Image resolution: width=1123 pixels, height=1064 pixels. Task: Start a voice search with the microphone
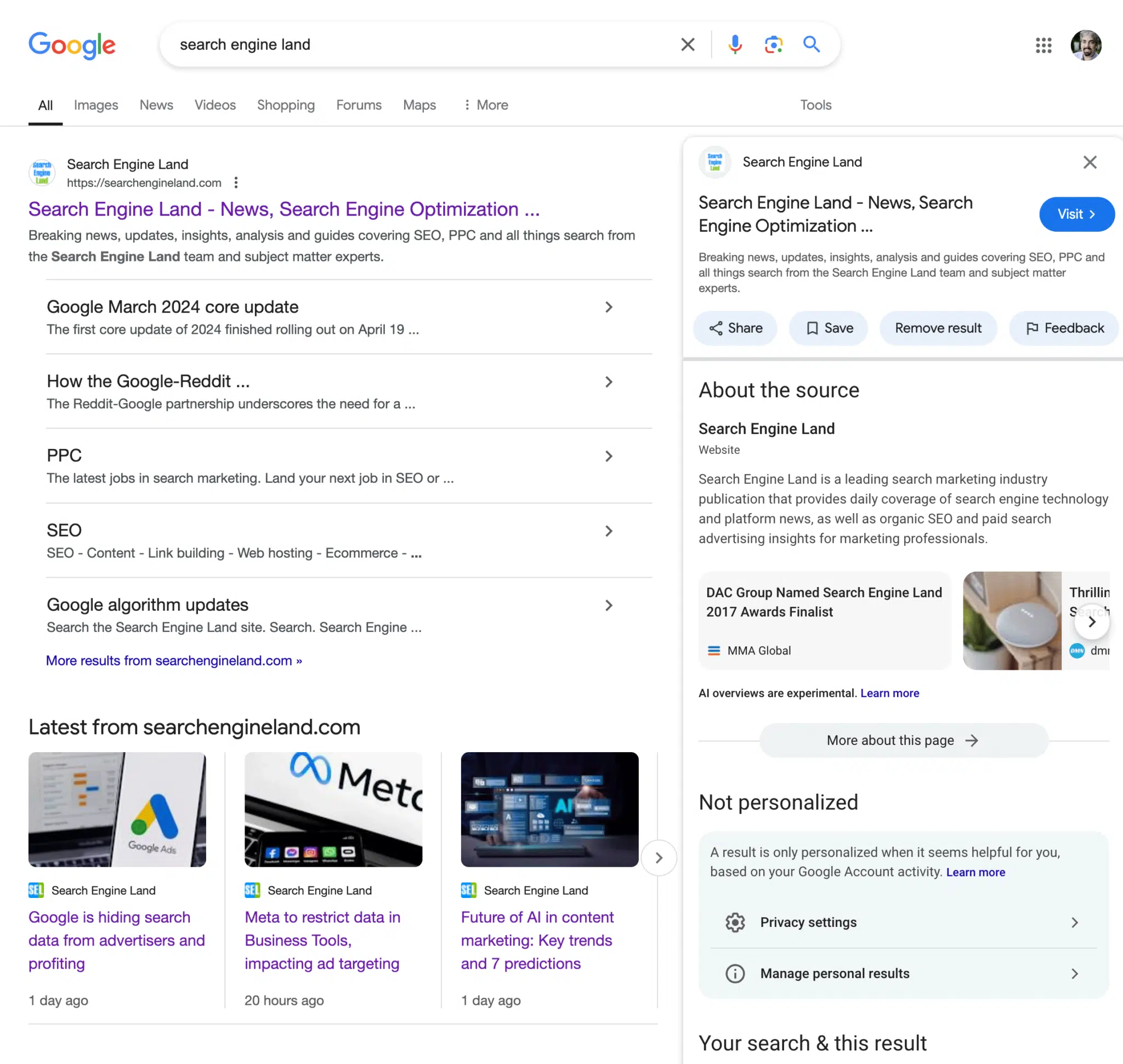[735, 44]
